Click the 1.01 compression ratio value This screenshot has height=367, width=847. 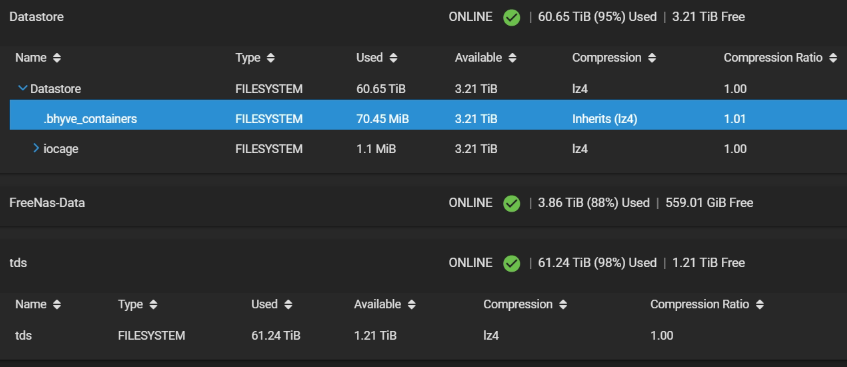735,119
